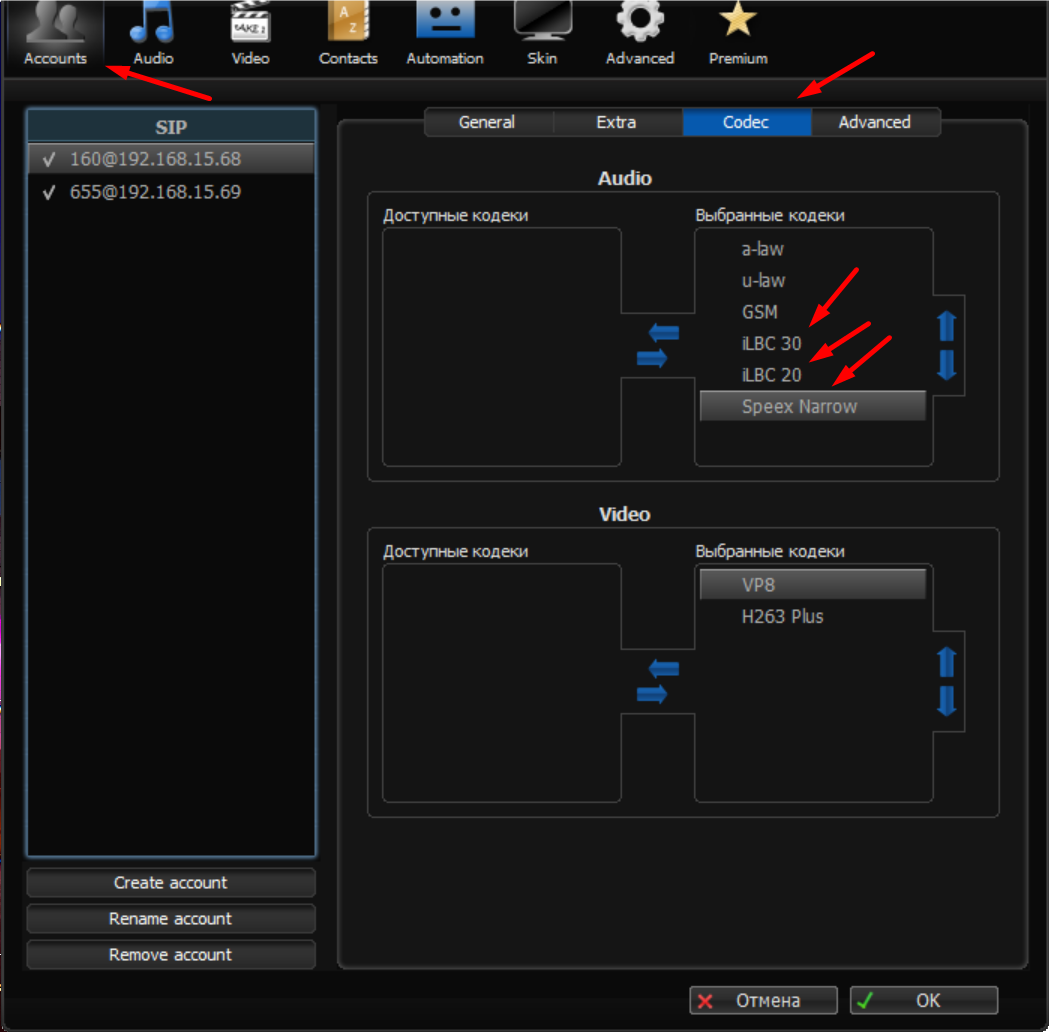Open the Skin settings section
1049x1032 pixels.
[542, 33]
